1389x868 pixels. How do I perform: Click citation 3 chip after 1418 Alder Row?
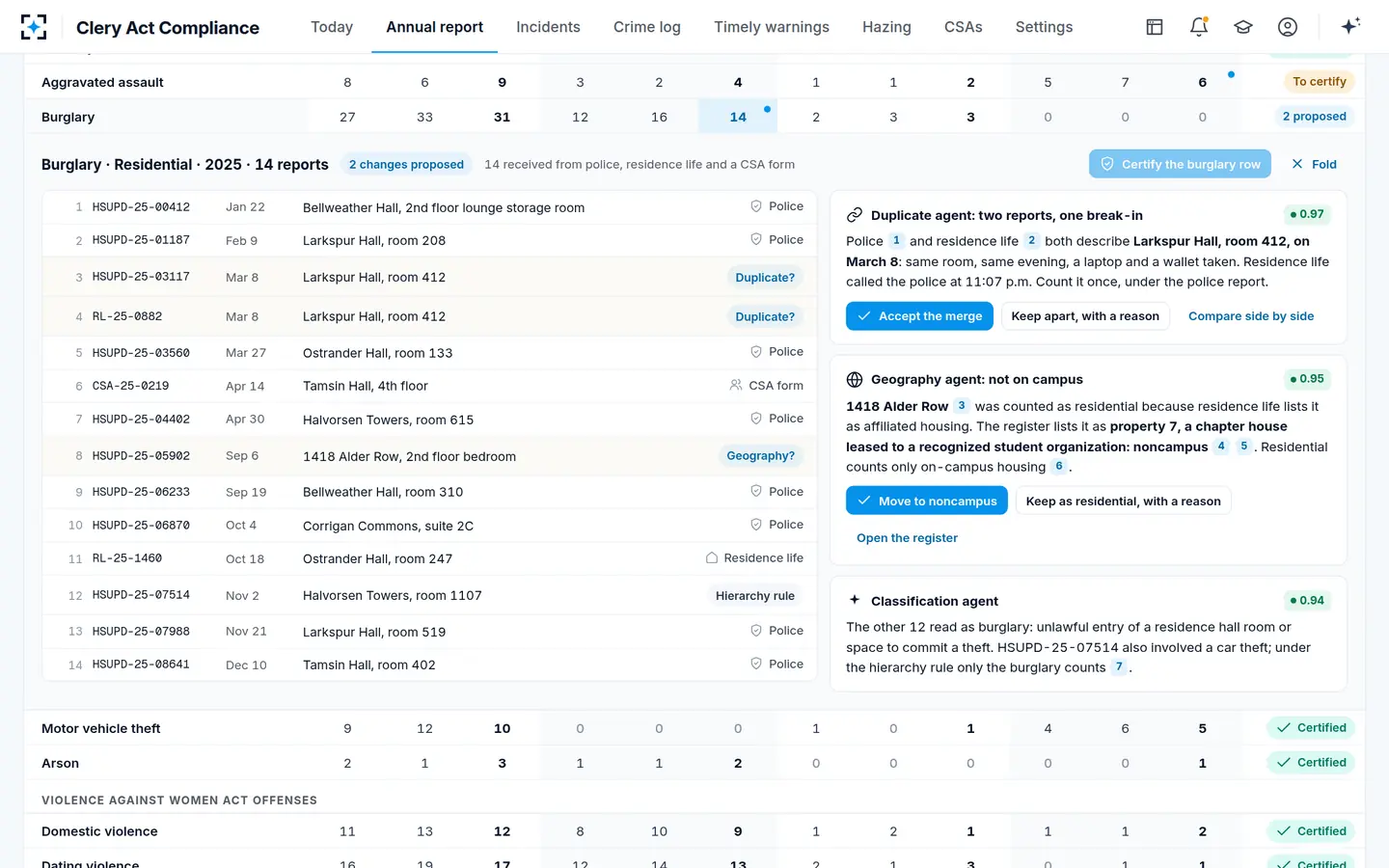click(x=962, y=405)
